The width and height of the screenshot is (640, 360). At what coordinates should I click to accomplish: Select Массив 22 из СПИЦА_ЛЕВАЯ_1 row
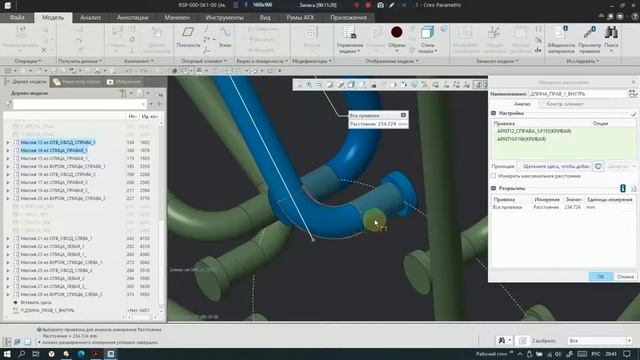[52, 247]
